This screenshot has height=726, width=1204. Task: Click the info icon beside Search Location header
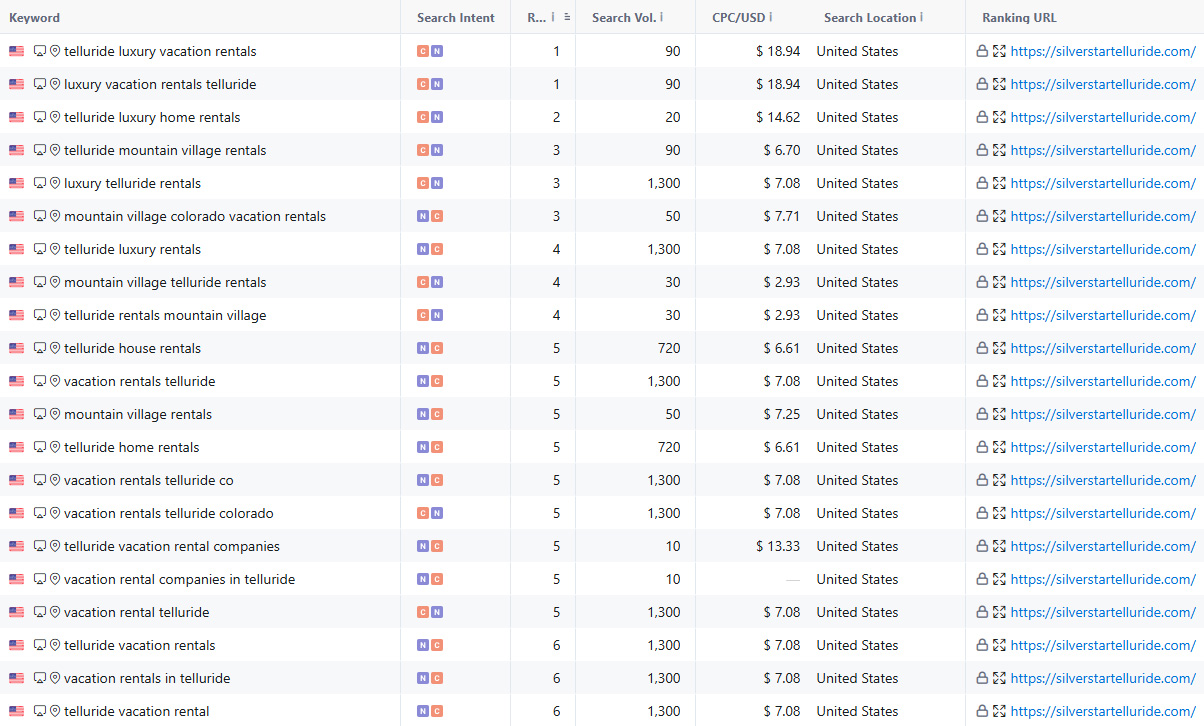(921, 17)
